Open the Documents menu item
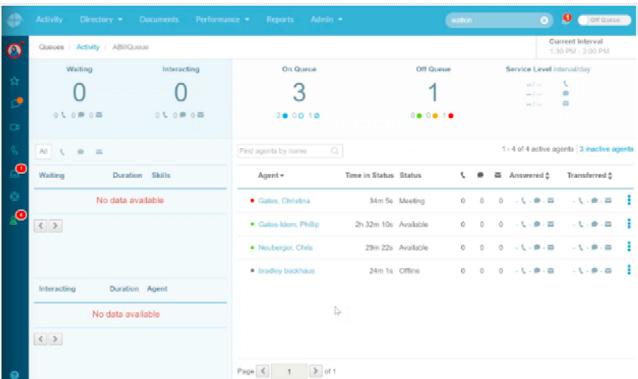Image resolution: width=638 pixels, height=379 pixels. click(159, 20)
